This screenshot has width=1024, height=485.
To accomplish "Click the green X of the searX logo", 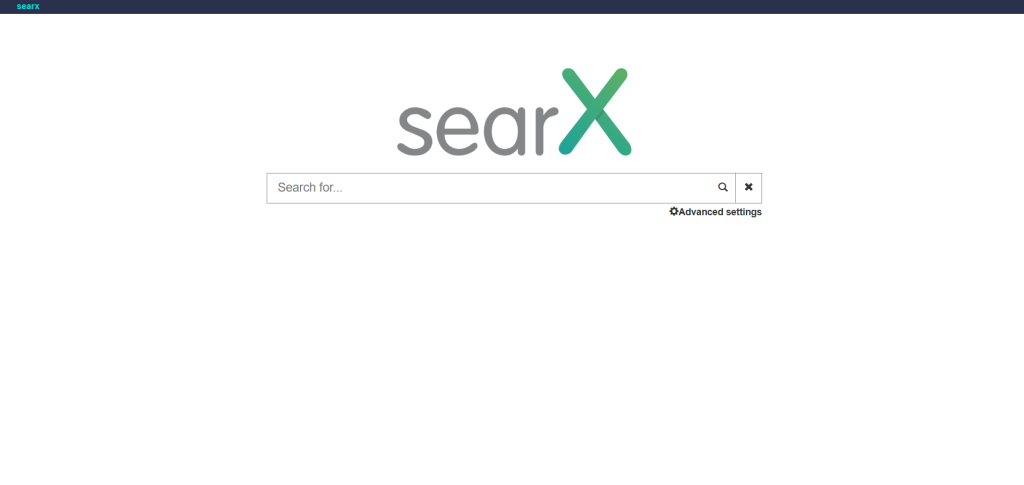I will [595, 112].
